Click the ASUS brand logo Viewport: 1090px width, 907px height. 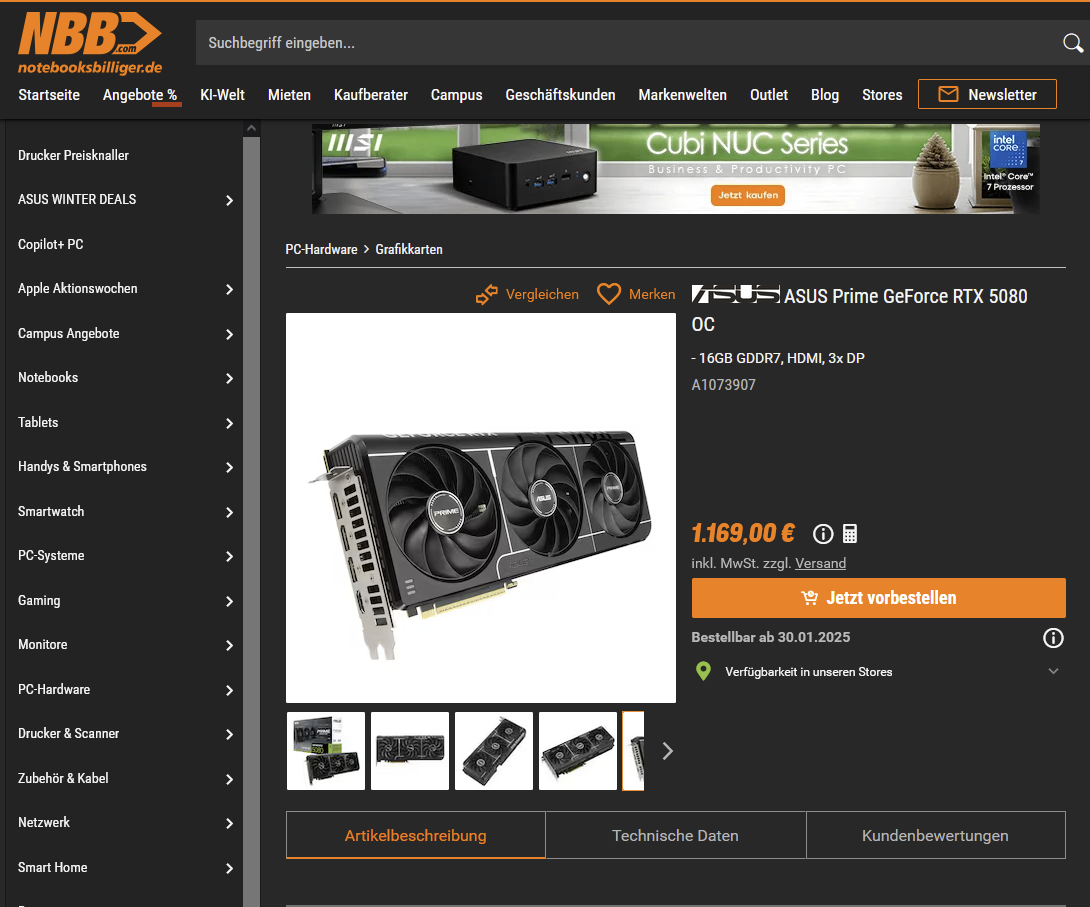735,295
